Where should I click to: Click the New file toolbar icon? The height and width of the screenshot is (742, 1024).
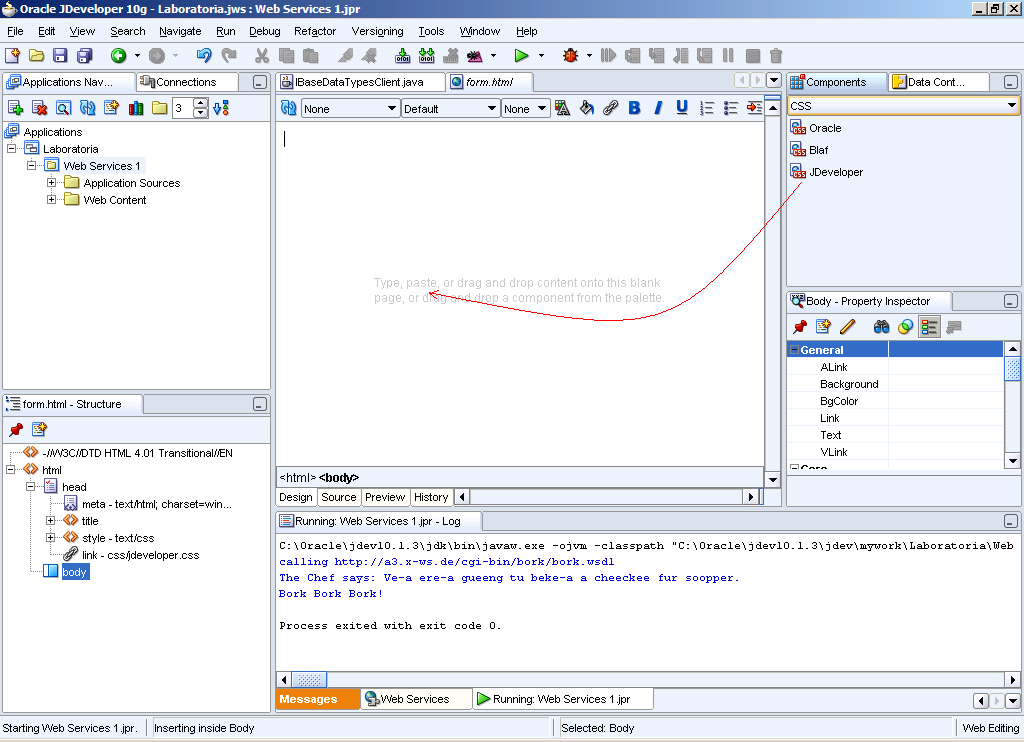pyautogui.click(x=12, y=56)
